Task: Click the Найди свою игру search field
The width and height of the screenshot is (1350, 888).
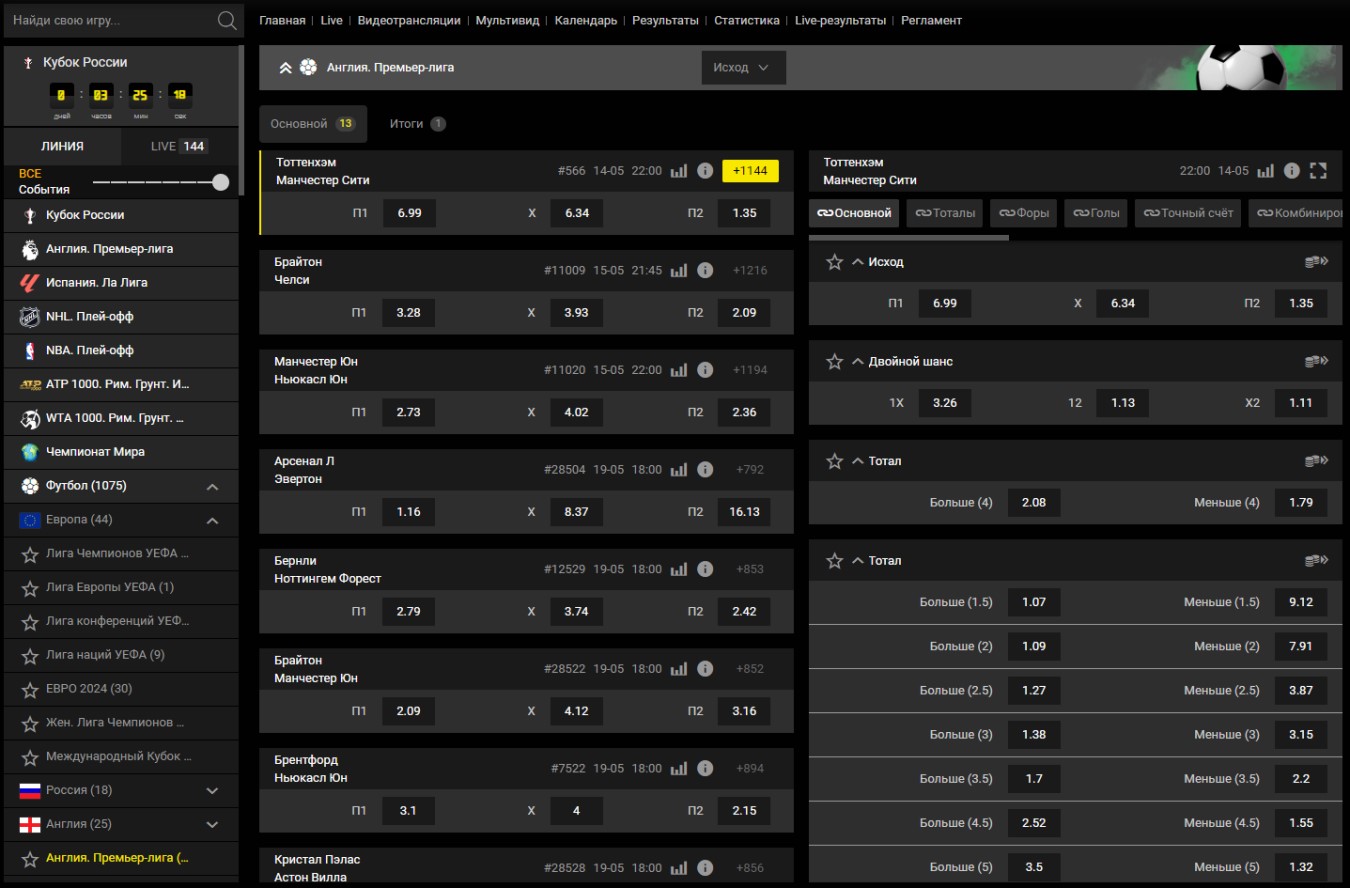Action: [x=110, y=20]
